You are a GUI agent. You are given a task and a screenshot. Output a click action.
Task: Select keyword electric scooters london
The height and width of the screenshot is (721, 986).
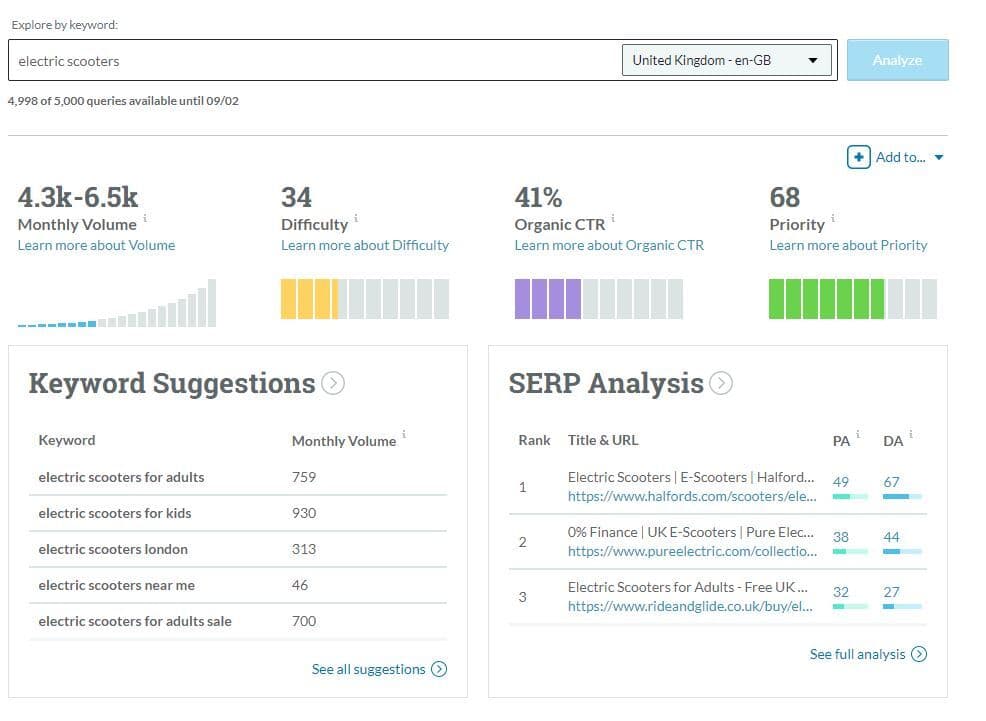coord(113,549)
